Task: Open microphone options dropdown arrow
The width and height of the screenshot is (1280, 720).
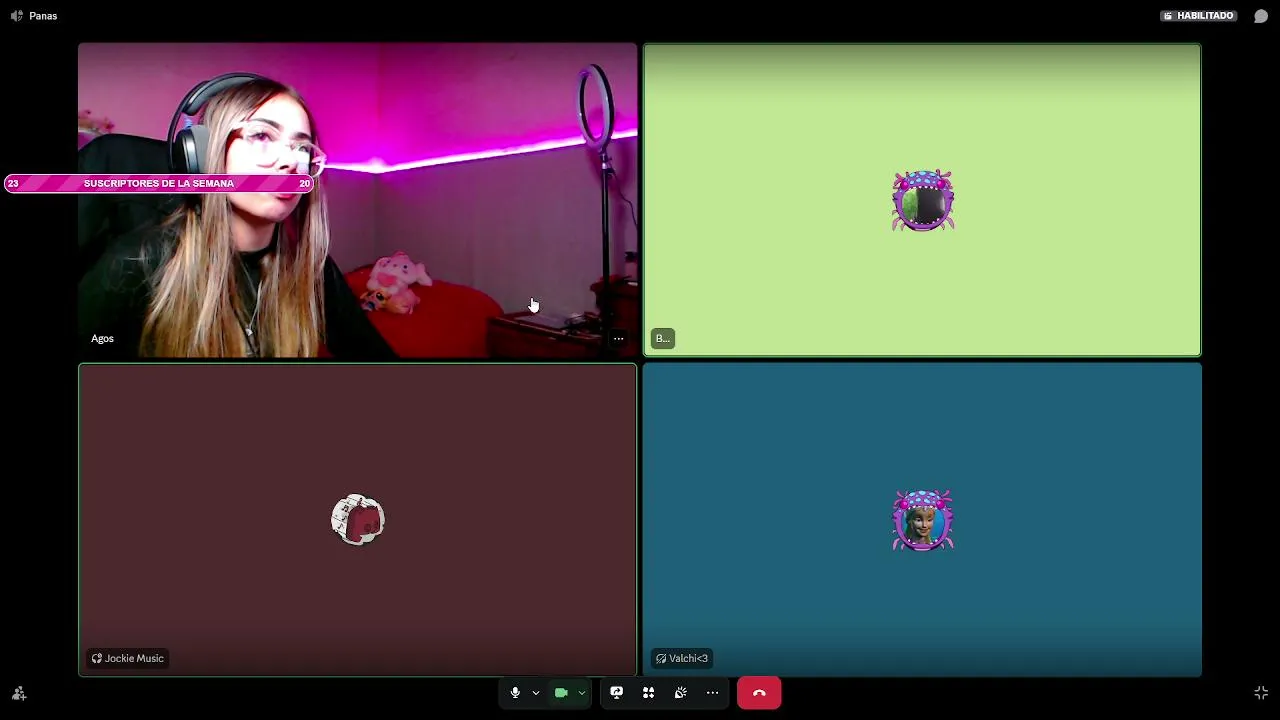Action: pos(536,693)
